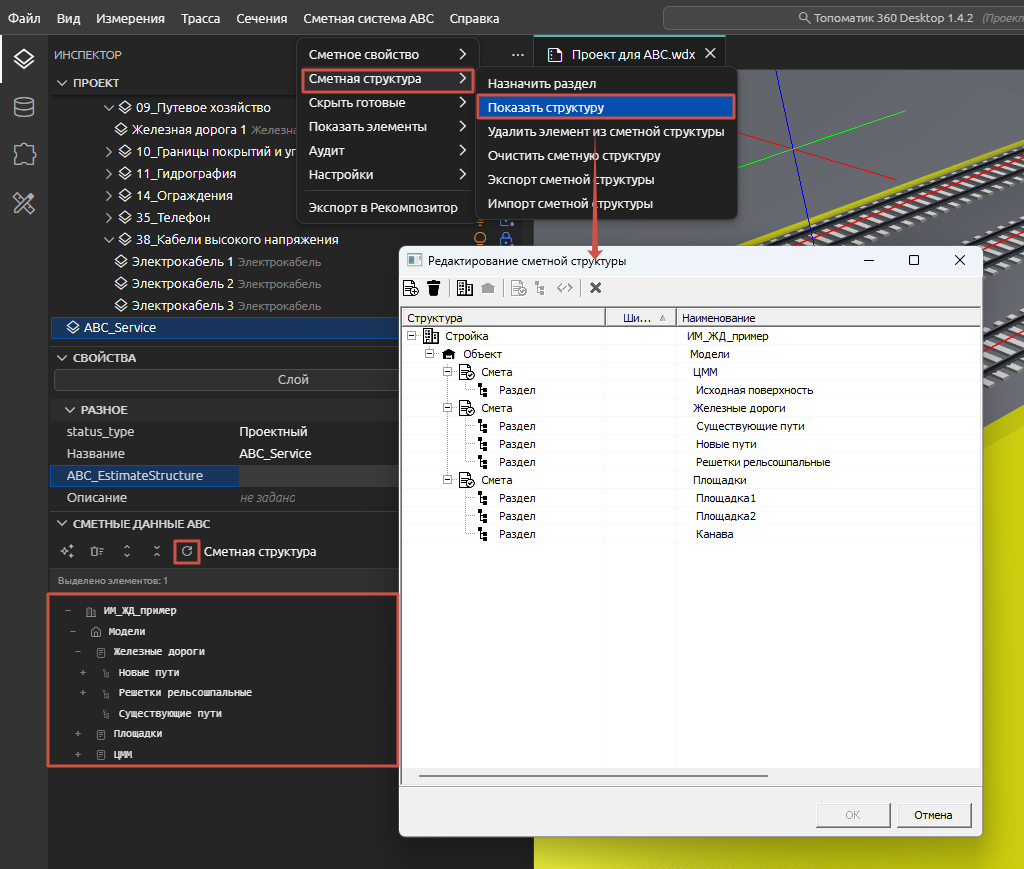
Task: Expand the Новые пути node in inspector tree
Action: coord(83,672)
